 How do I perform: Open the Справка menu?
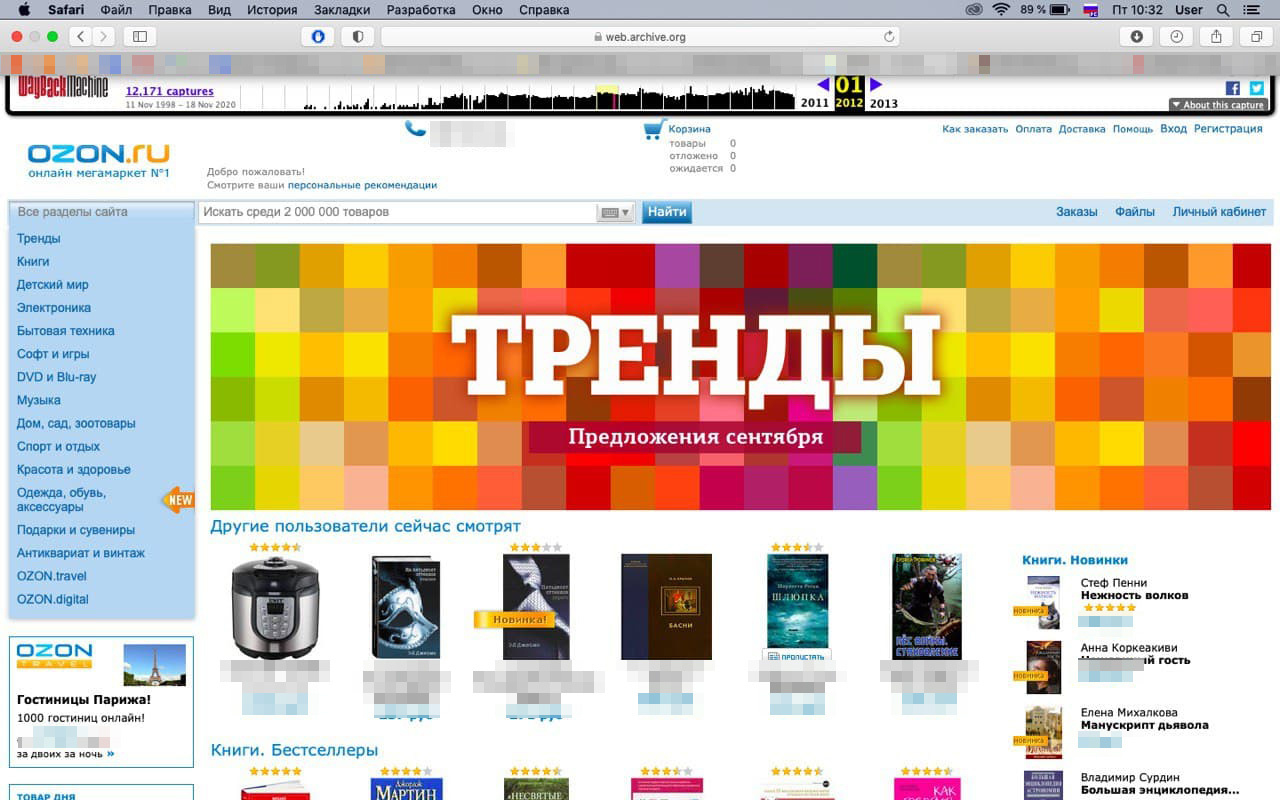544,10
